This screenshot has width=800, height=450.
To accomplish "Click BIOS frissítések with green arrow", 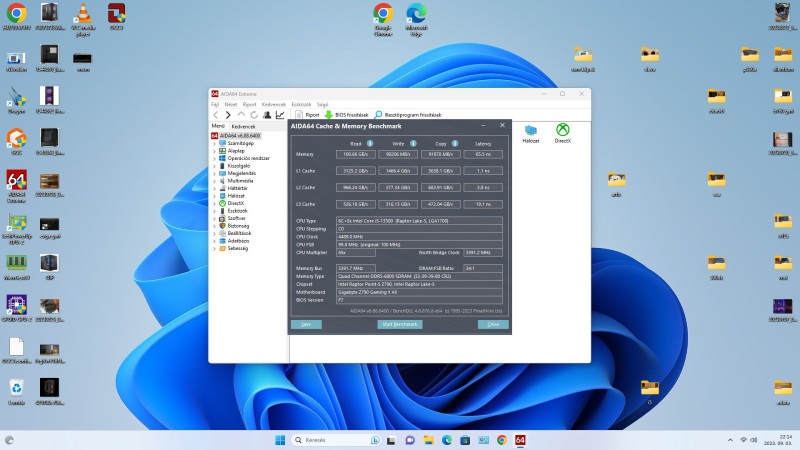I will tap(346, 115).
